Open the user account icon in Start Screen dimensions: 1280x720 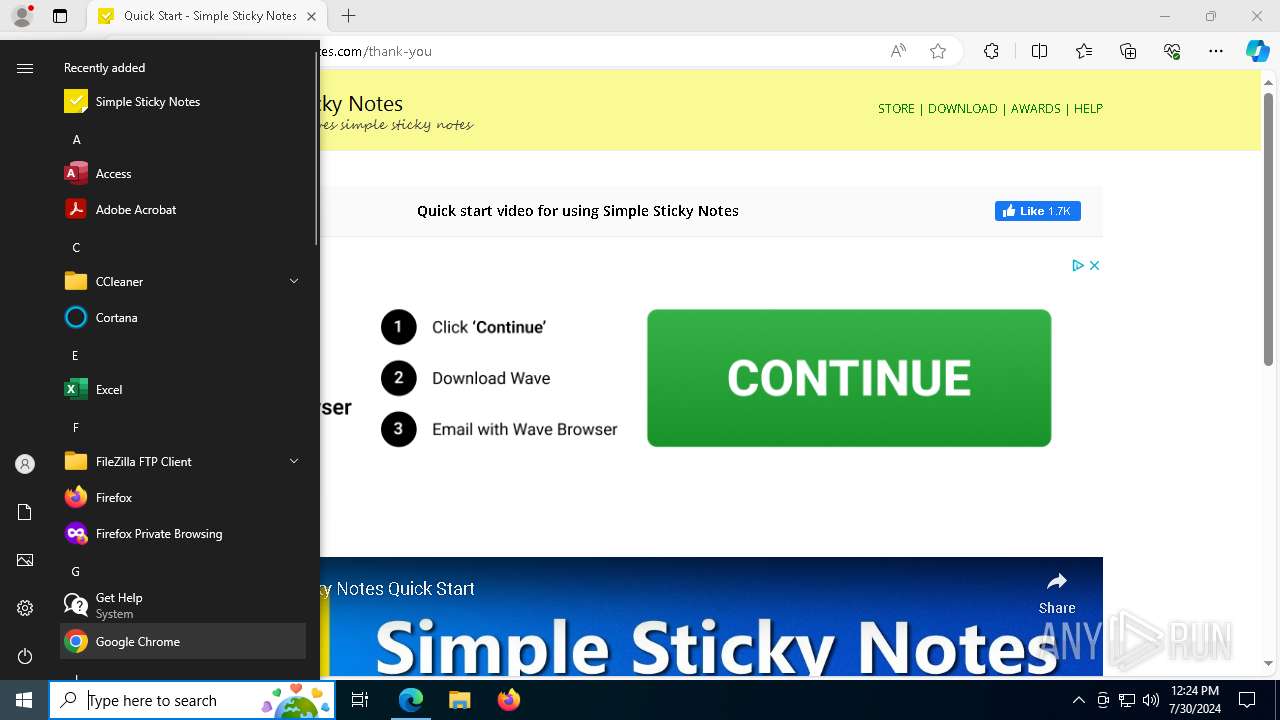25,464
